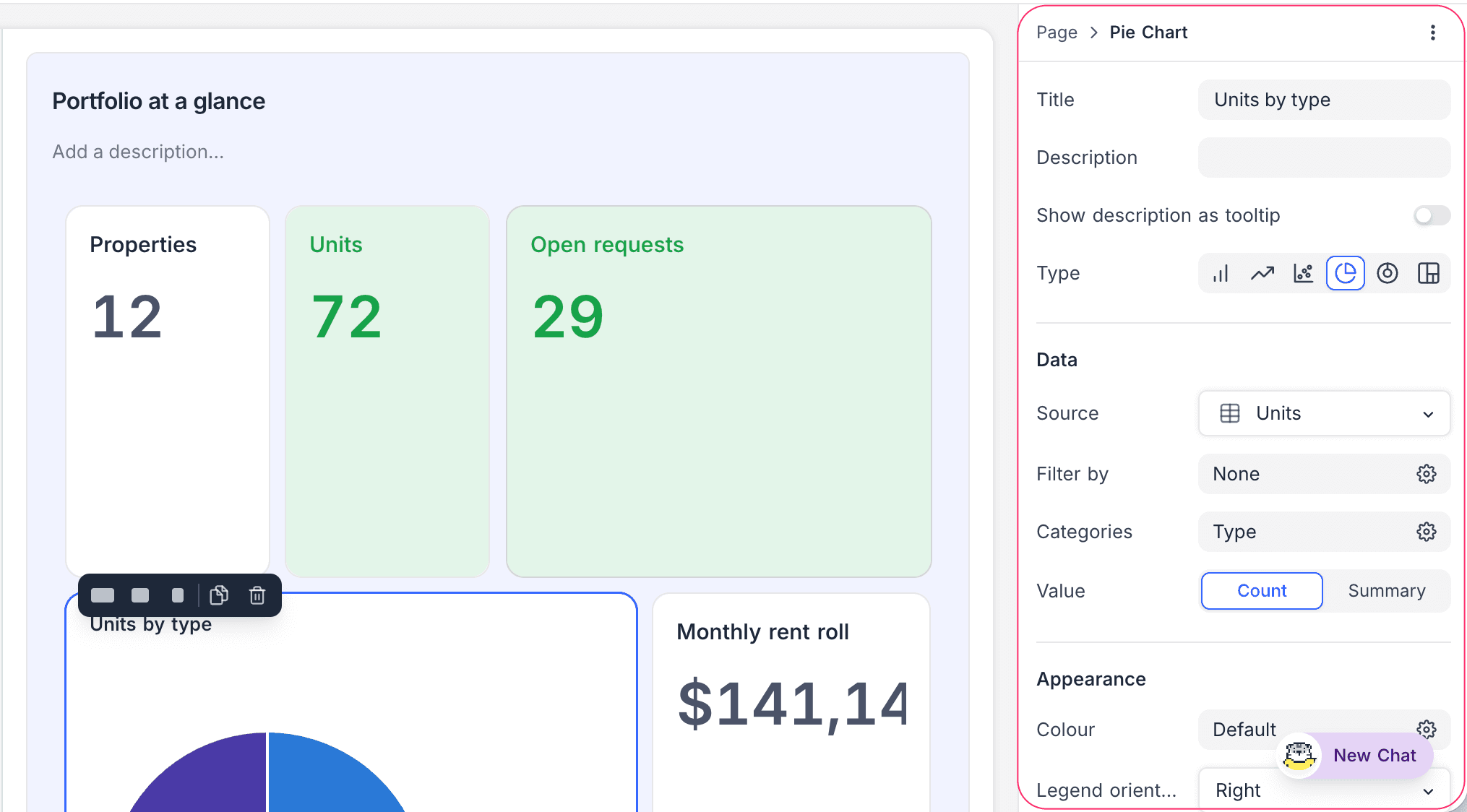Click the value 12 in Properties
The width and height of the screenshot is (1467, 812).
click(127, 316)
